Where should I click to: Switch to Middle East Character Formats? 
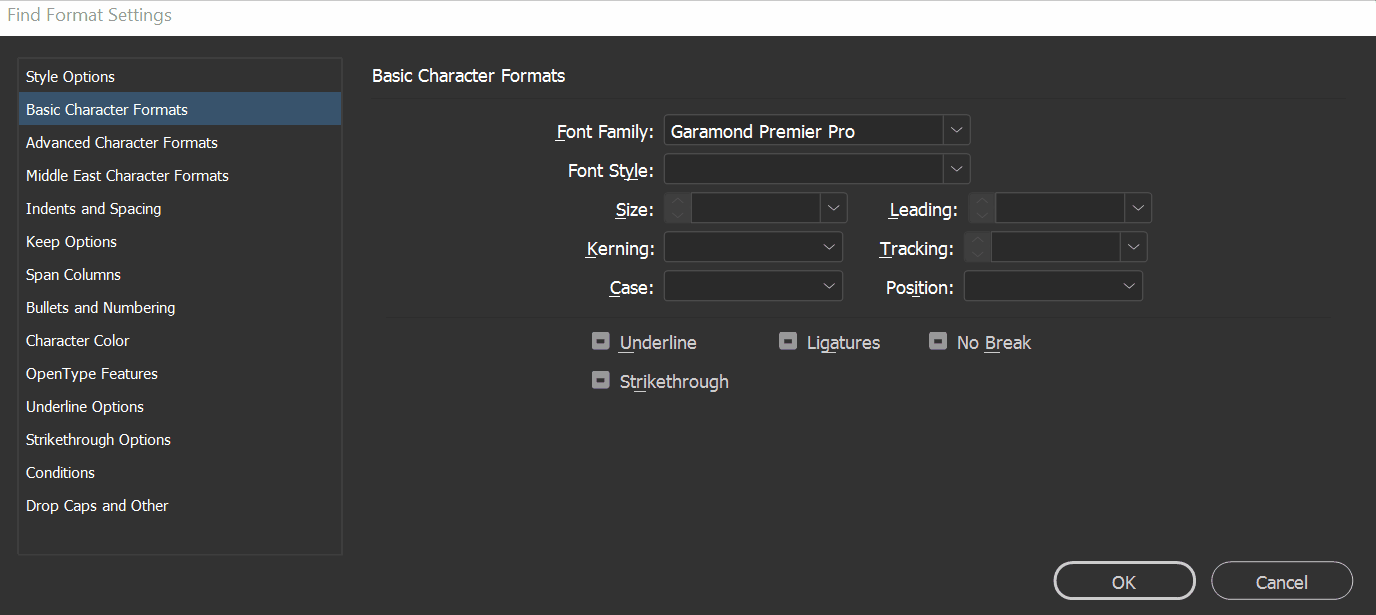[x=180, y=175]
